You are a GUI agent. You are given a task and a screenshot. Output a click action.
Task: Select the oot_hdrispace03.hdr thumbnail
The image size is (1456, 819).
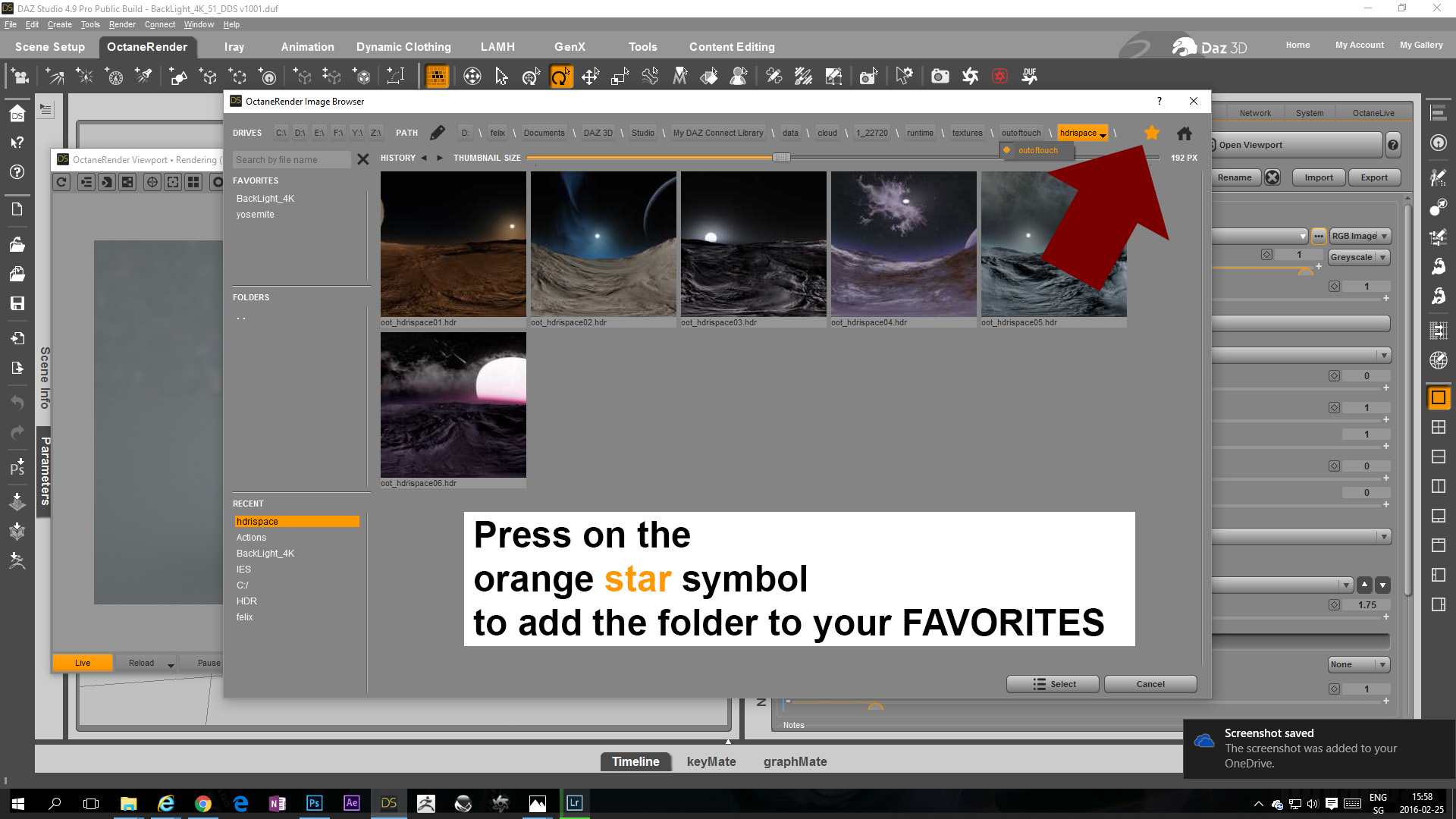point(753,243)
